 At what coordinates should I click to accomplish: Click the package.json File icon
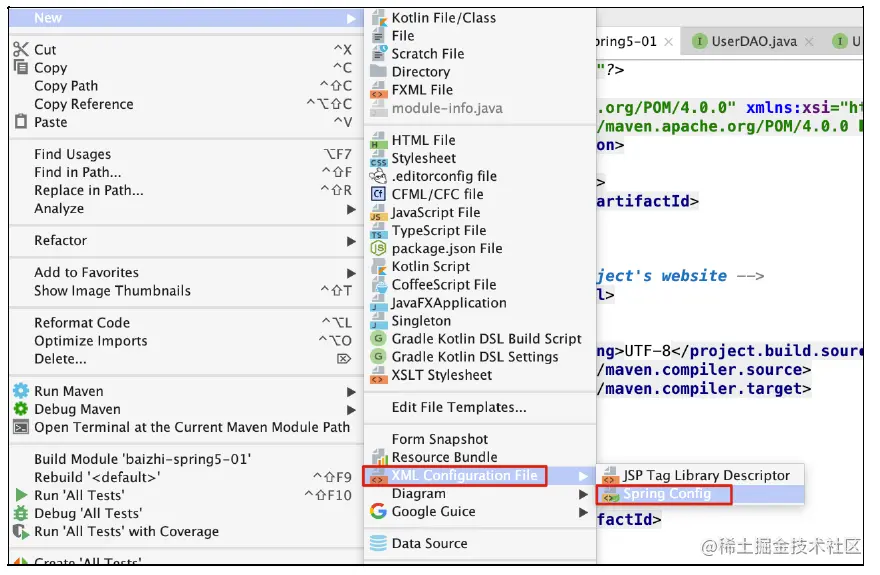(379, 248)
